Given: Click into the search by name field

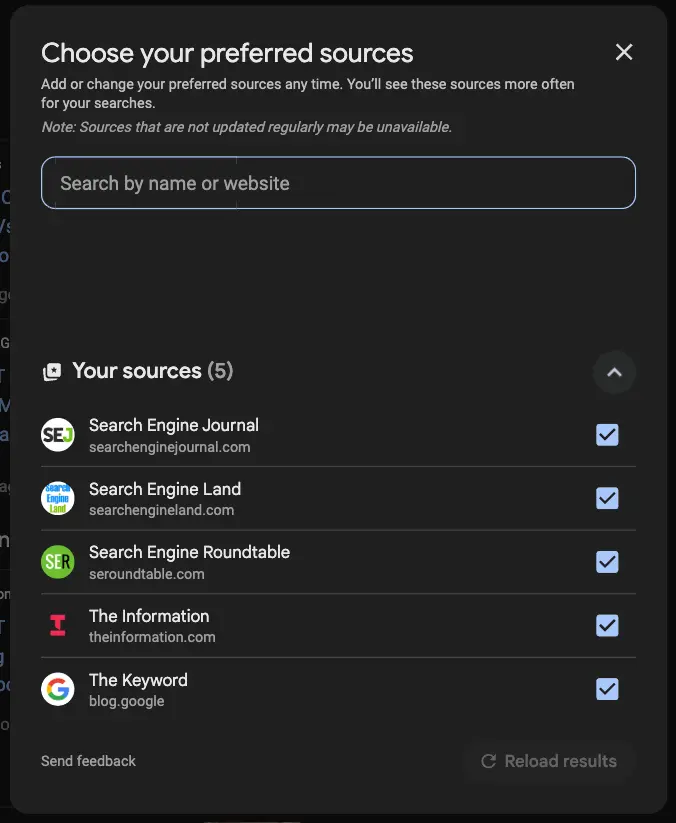Looking at the screenshot, I should point(337,183).
